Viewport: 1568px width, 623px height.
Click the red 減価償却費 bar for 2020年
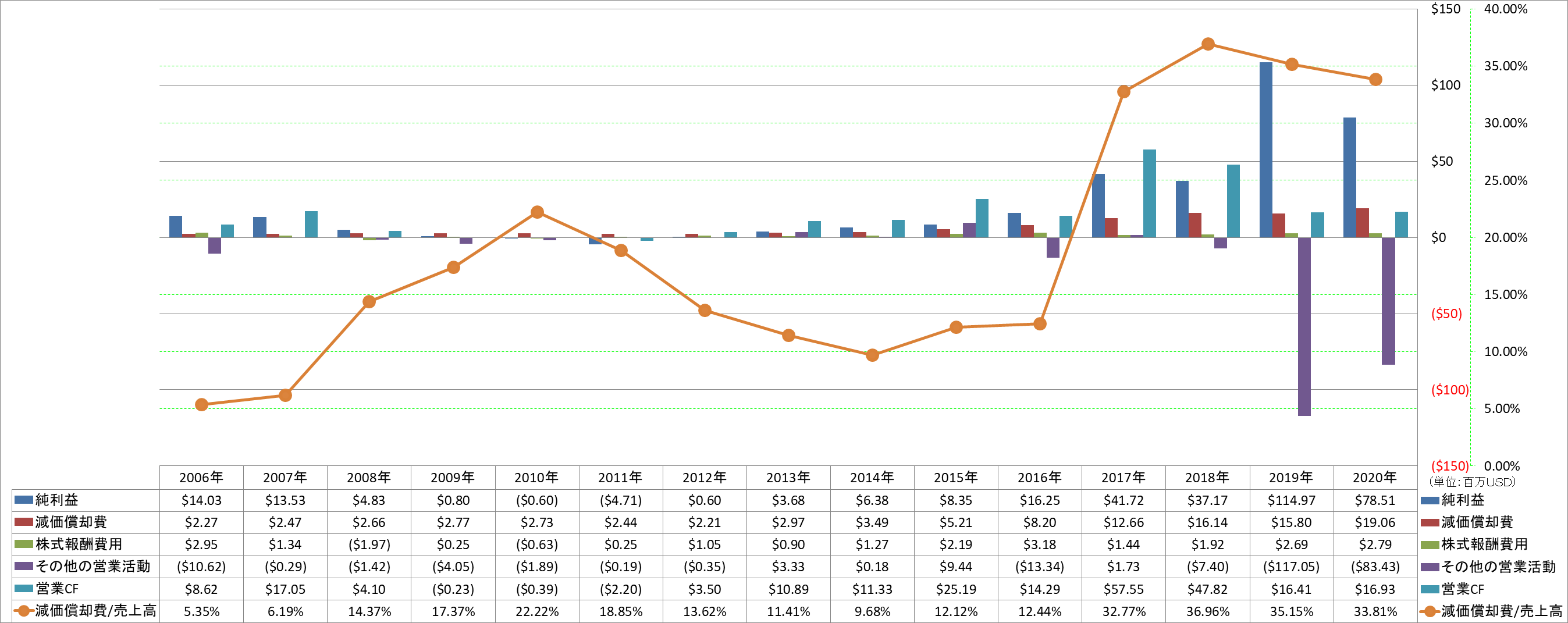pos(1362,223)
